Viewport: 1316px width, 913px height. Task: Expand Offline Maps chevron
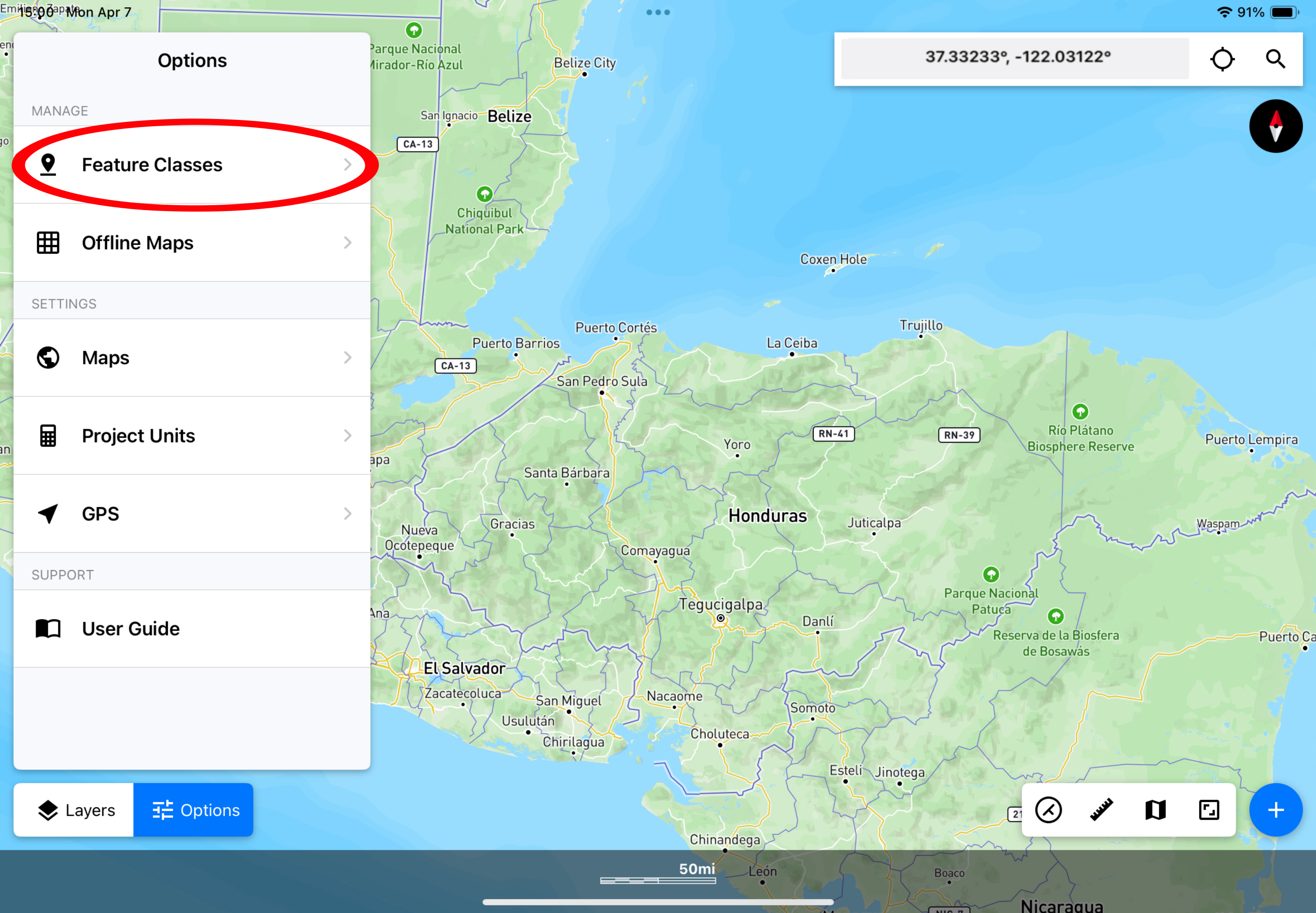click(348, 243)
